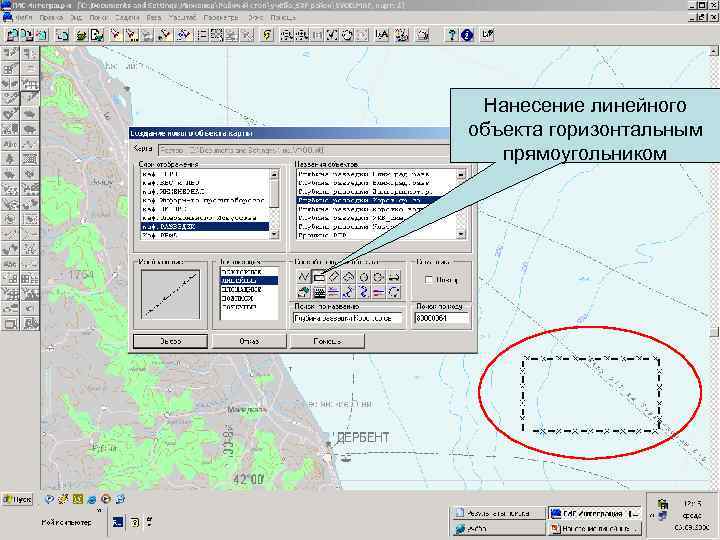Click the line object preview image
The image size is (720, 540).
click(170, 294)
